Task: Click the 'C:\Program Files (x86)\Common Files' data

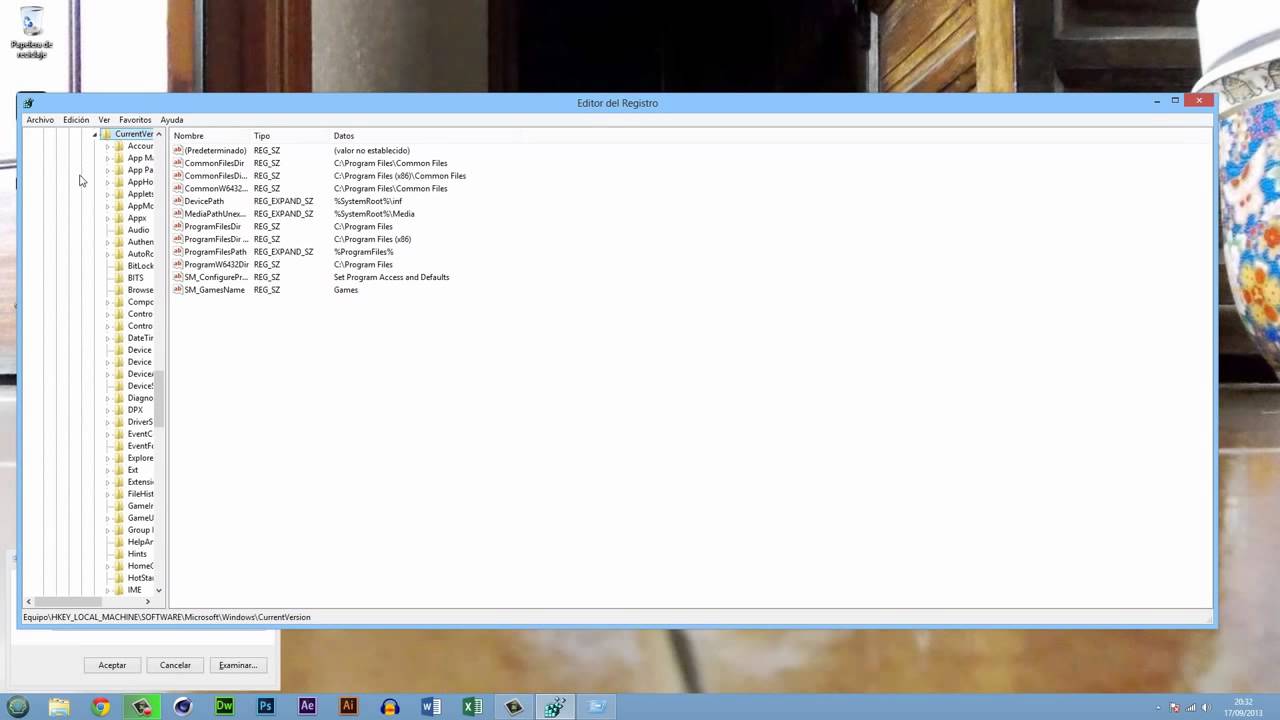Action: click(x=400, y=176)
